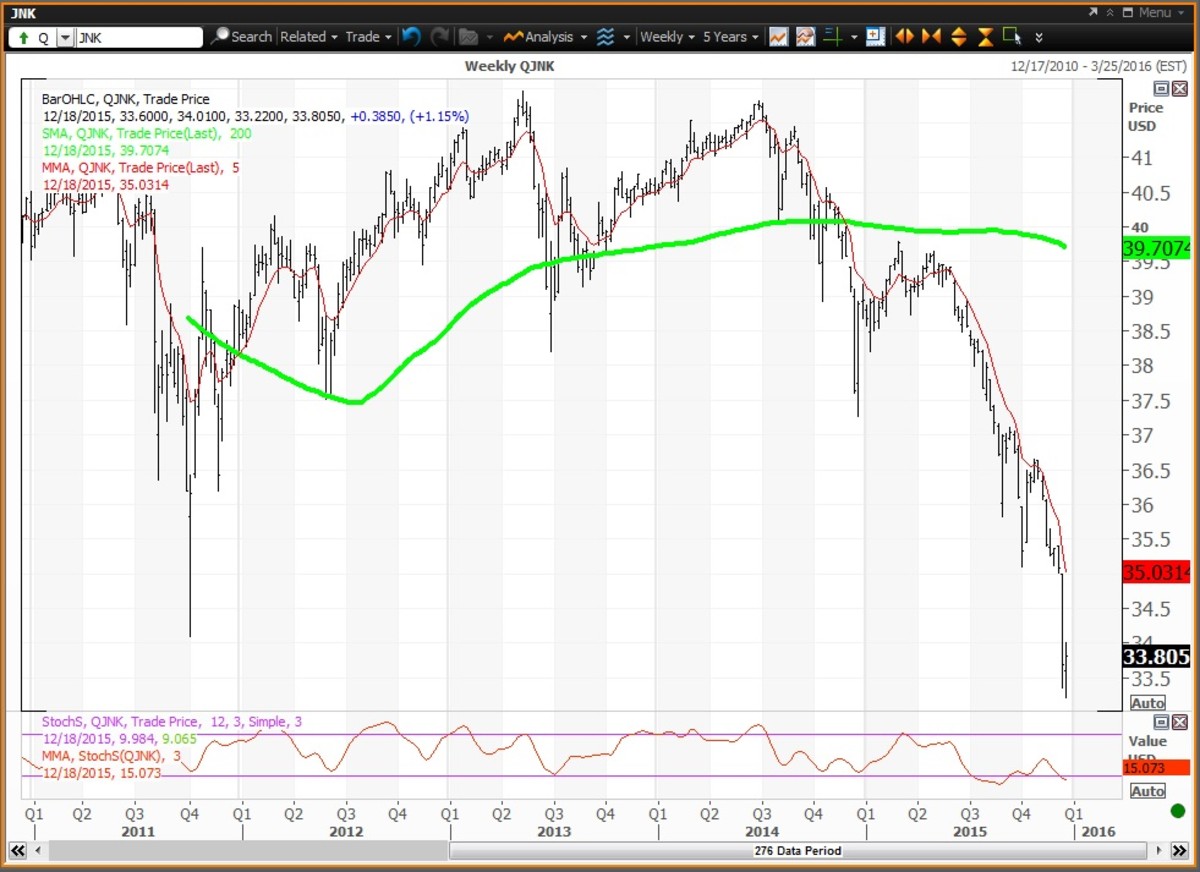
Task: Click the horizontal expand arrows icon
Action: pos(904,37)
